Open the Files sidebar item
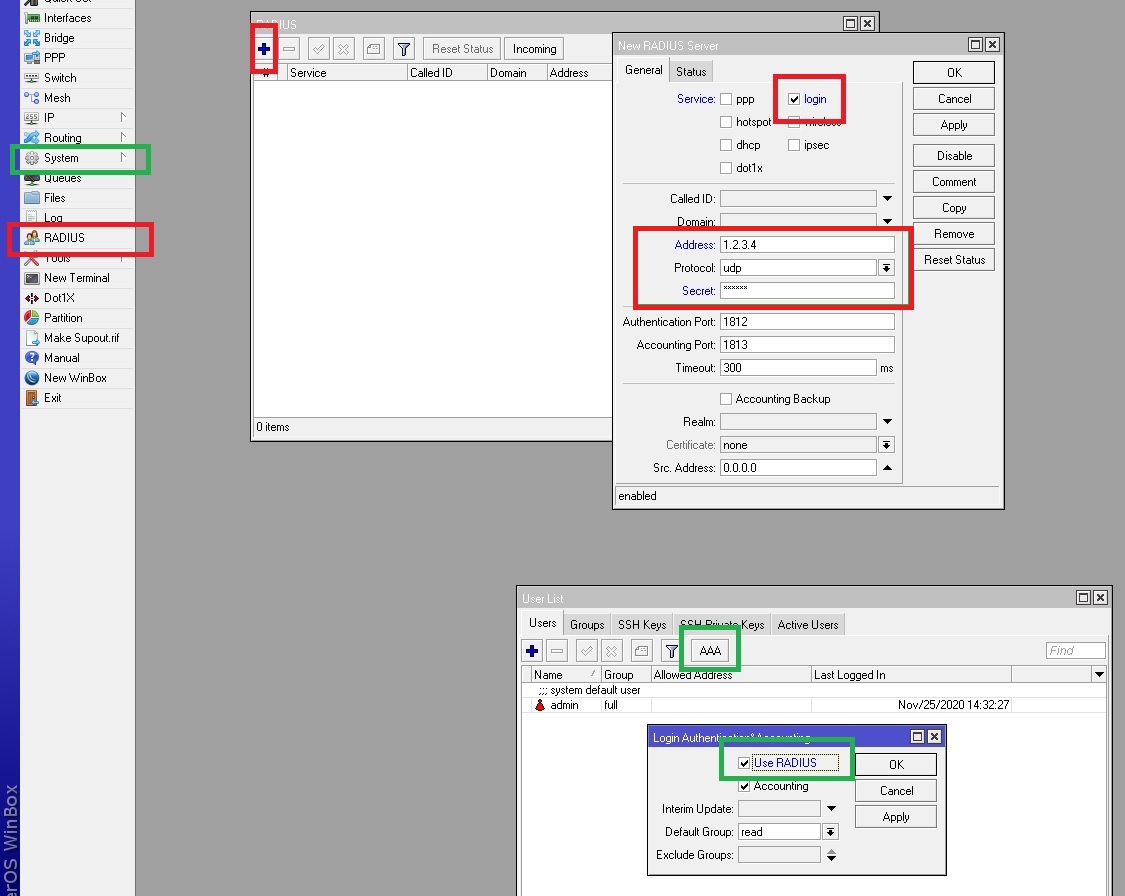 coord(77,198)
